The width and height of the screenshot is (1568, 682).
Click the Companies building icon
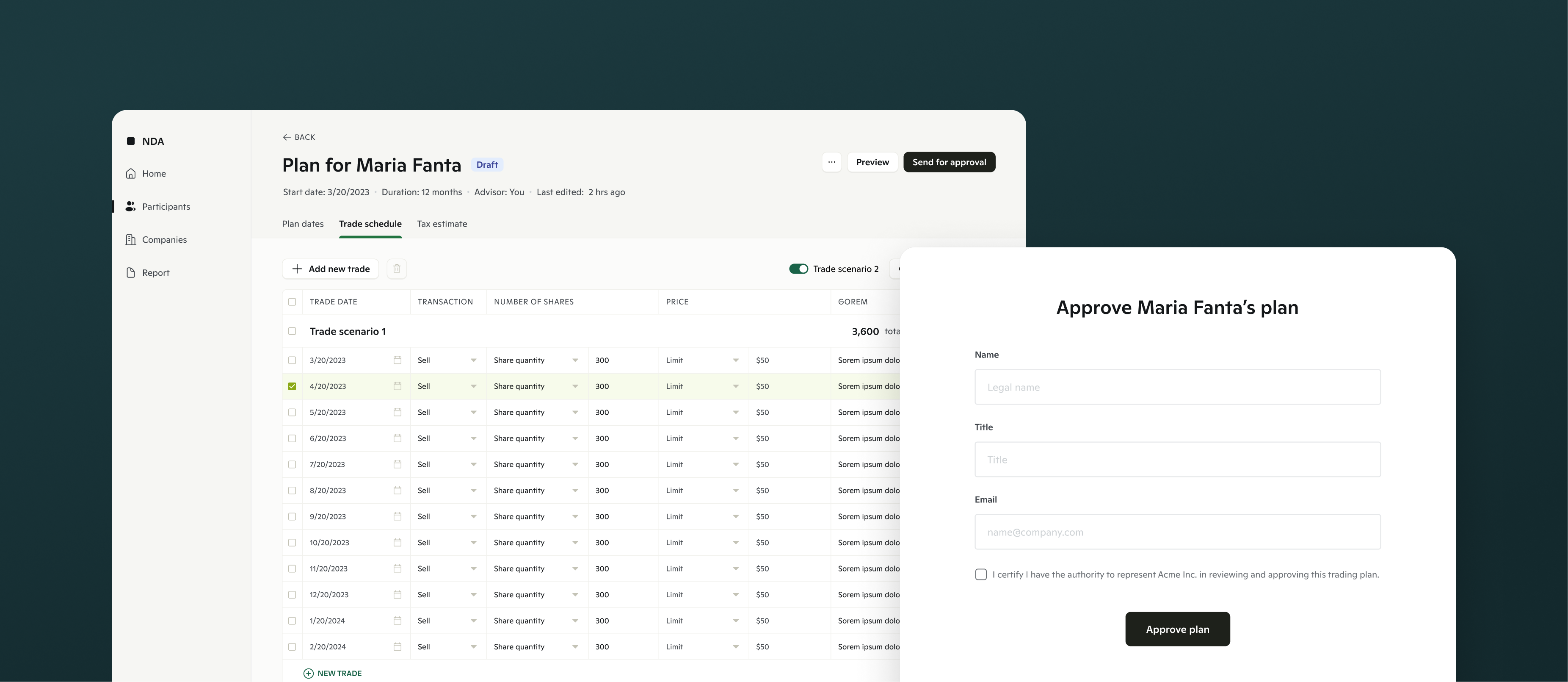click(131, 239)
